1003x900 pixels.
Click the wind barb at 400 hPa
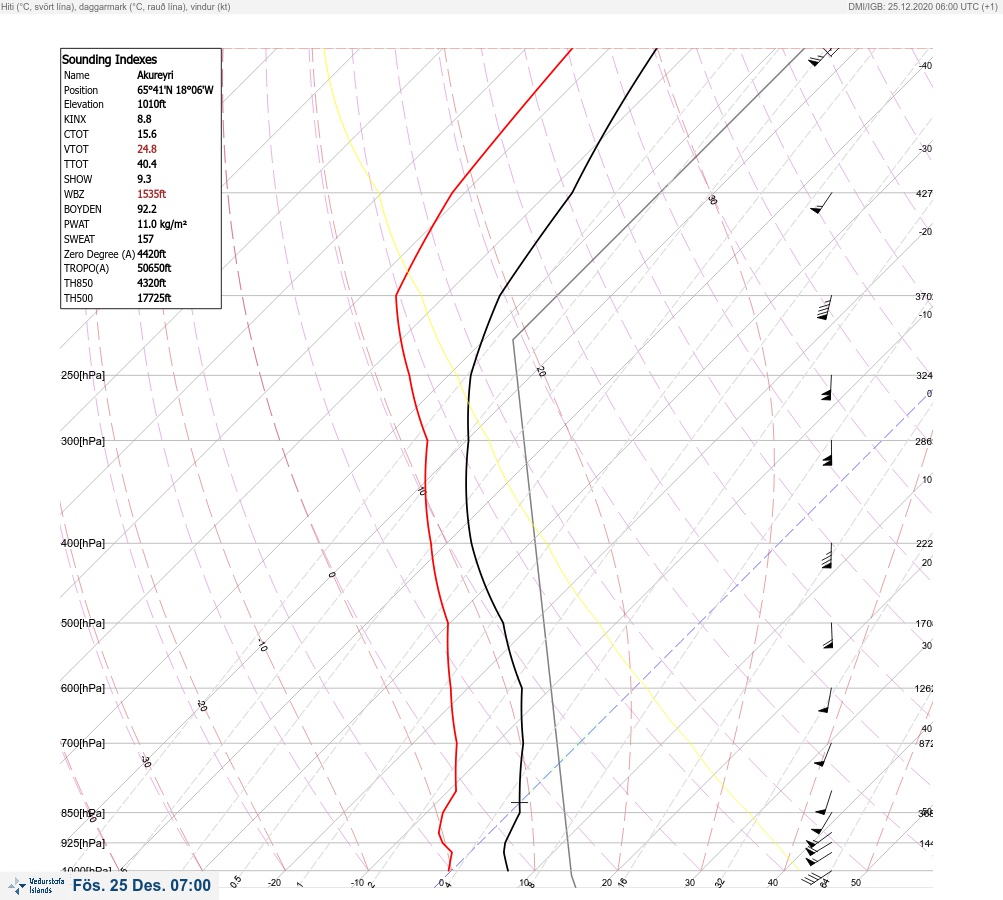[827, 556]
